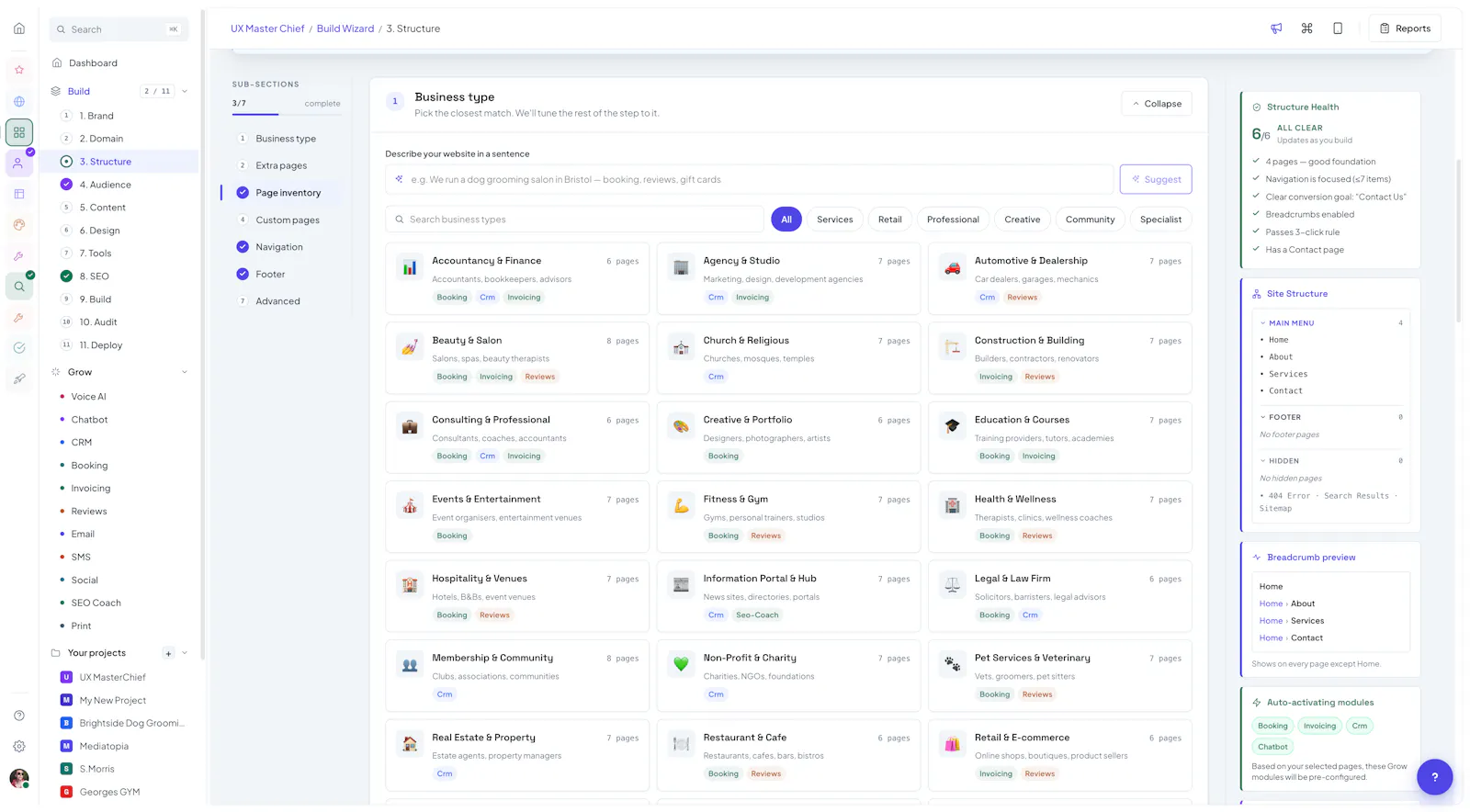Open the purple user rail icon

click(x=19, y=164)
